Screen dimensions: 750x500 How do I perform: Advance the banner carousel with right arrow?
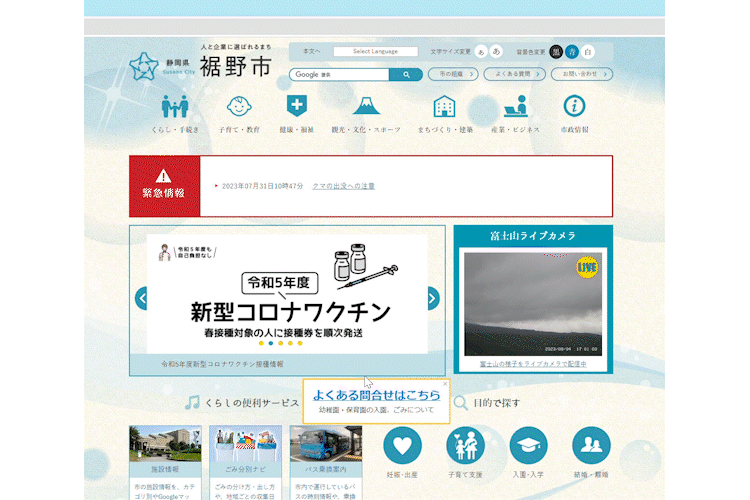pyautogui.click(x=433, y=298)
